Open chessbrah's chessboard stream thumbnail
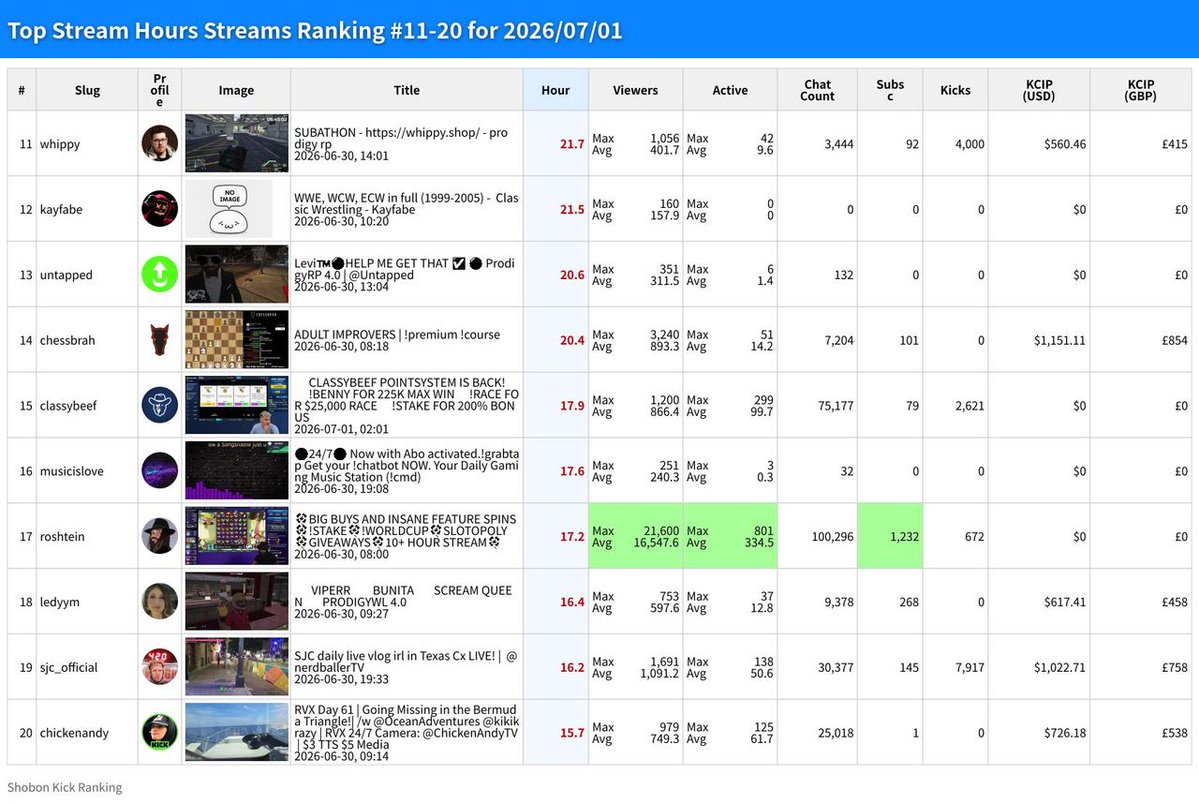 click(x=236, y=340)
